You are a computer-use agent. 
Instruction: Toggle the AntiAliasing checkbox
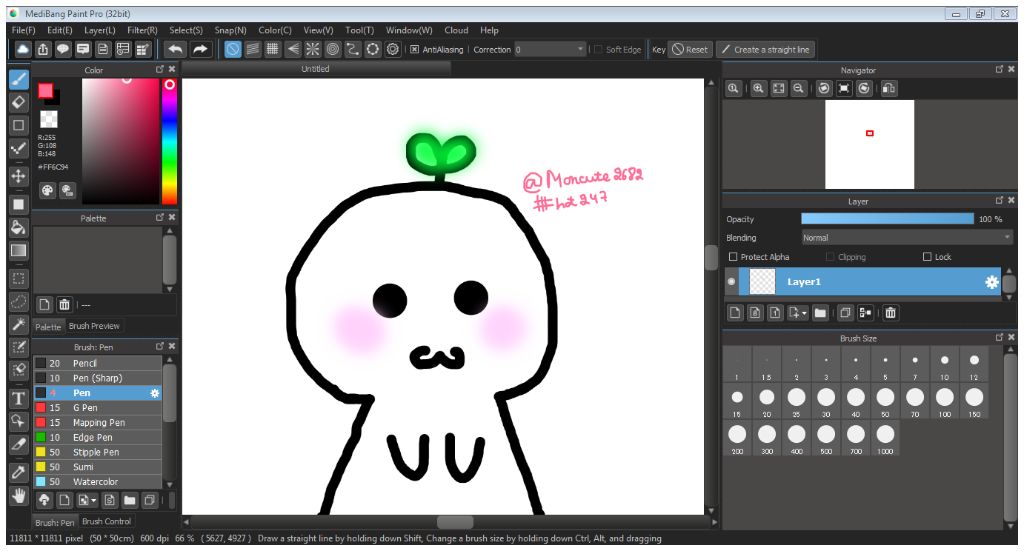click(414, 49)
